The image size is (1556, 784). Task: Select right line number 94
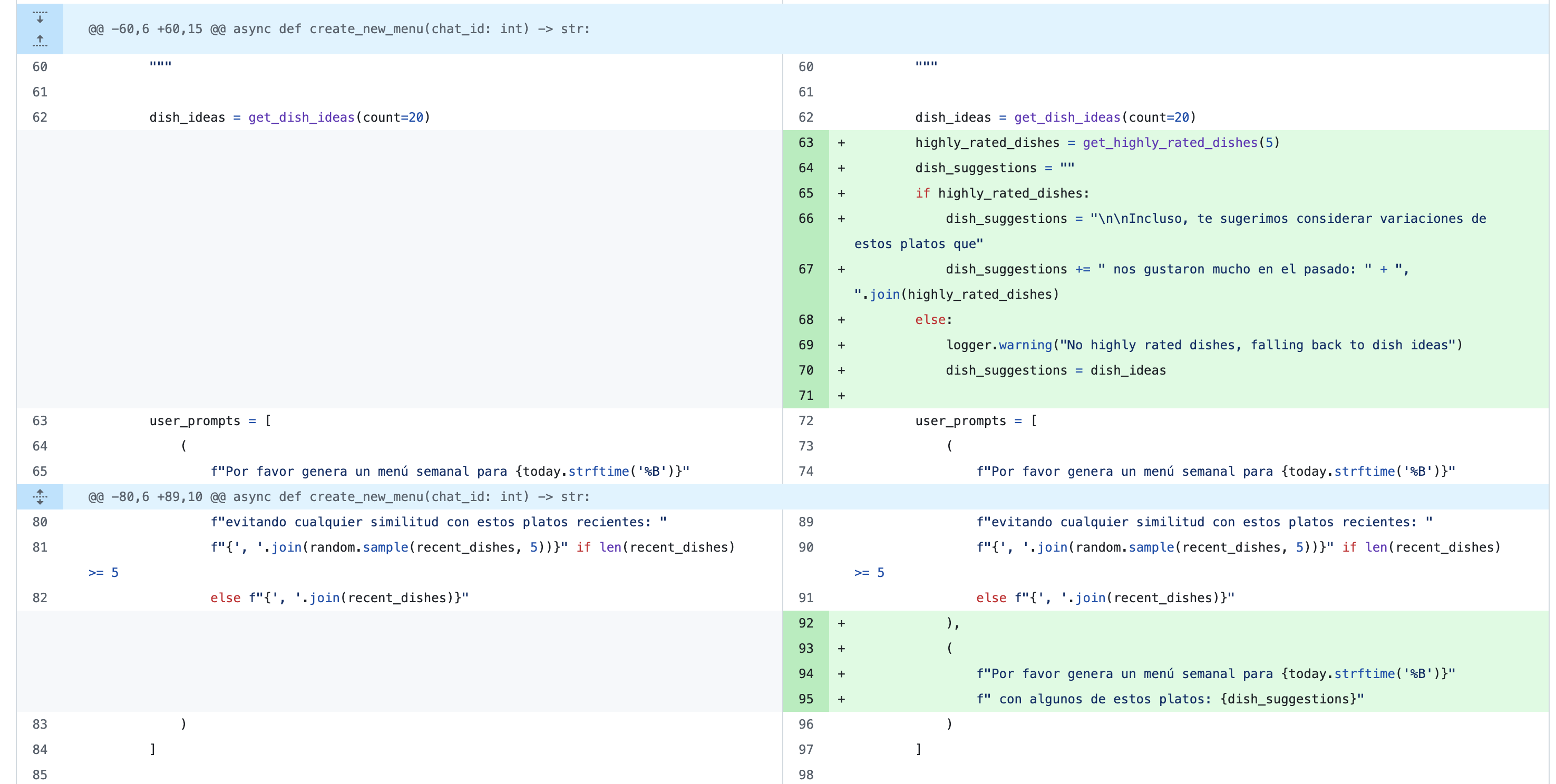(x=806, y=674)
